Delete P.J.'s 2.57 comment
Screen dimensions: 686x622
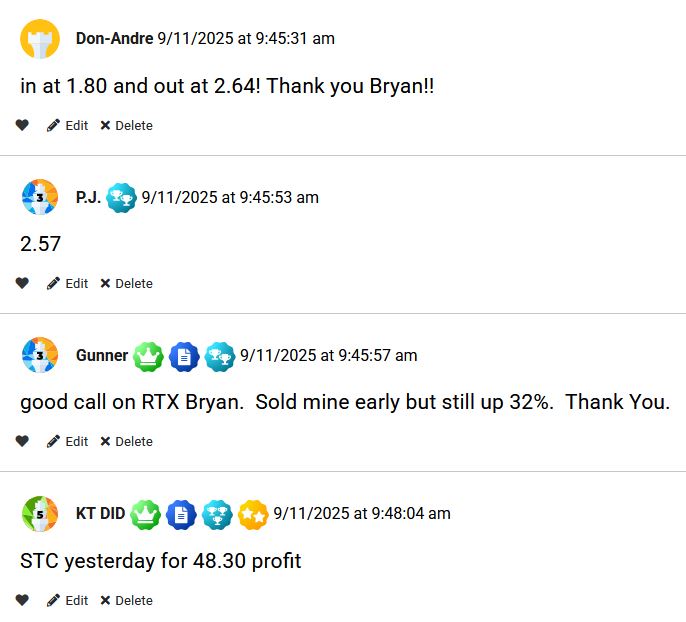click(127, 284)
